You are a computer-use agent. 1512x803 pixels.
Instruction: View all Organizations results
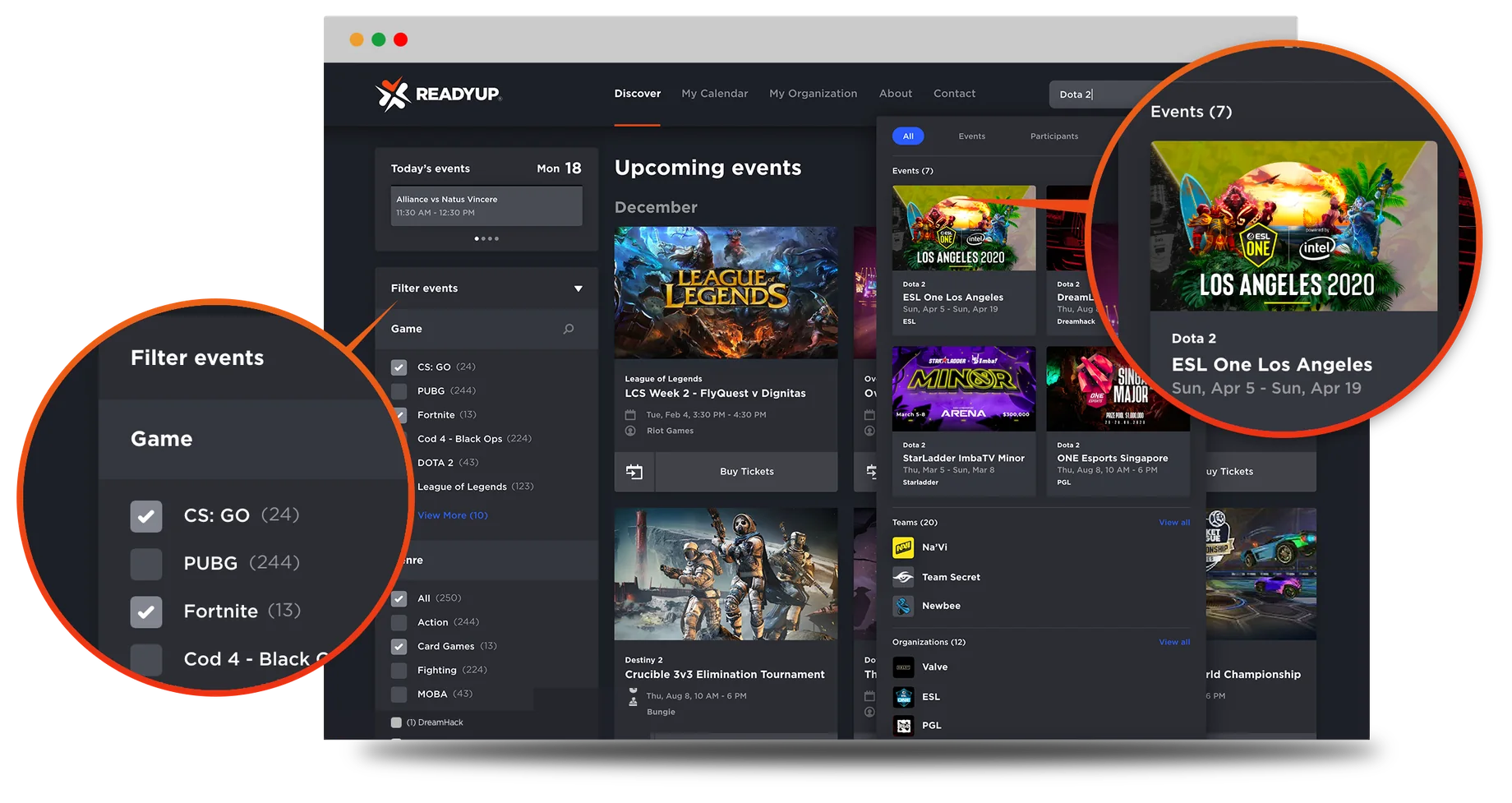1174,643
